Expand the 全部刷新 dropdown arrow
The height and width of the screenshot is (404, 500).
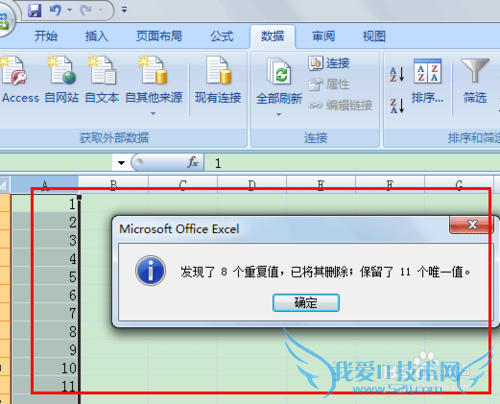[x=279, y=114]
